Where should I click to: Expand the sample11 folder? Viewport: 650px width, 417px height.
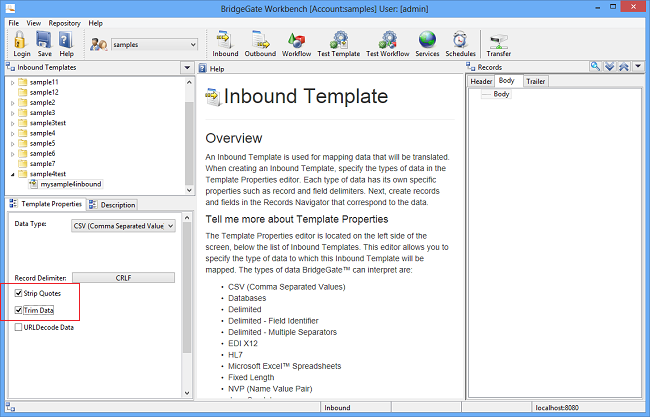click(x=12, y=82)
